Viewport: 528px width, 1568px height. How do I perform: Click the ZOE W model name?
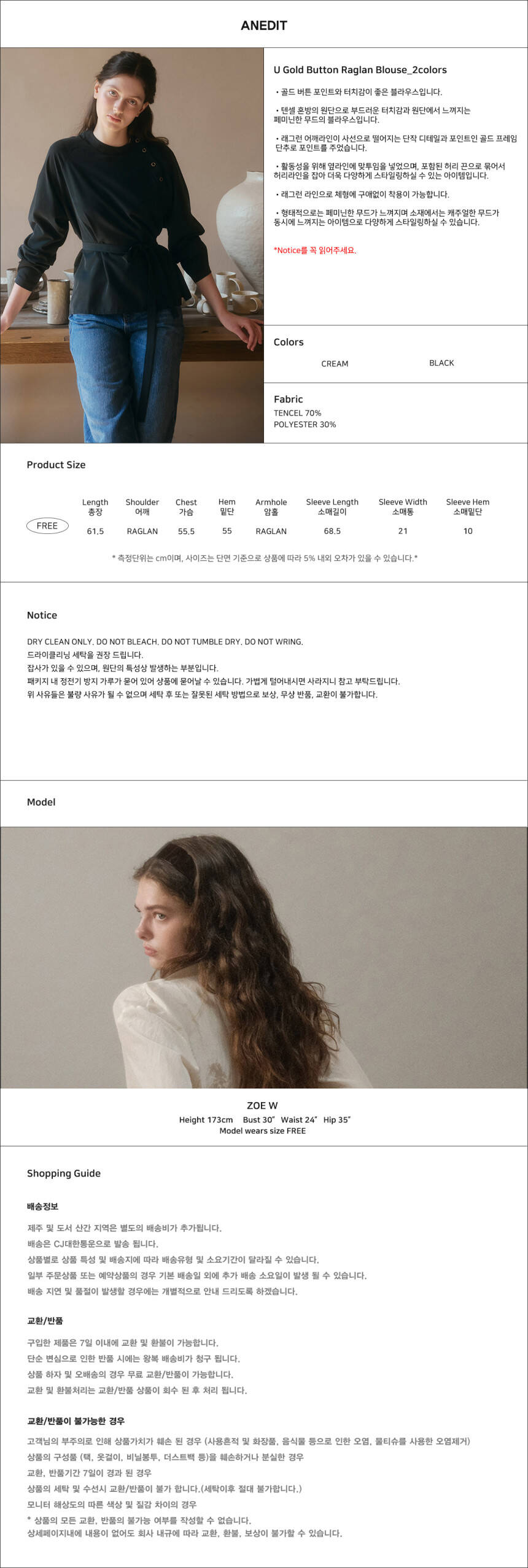click(x=262, y=1105)
